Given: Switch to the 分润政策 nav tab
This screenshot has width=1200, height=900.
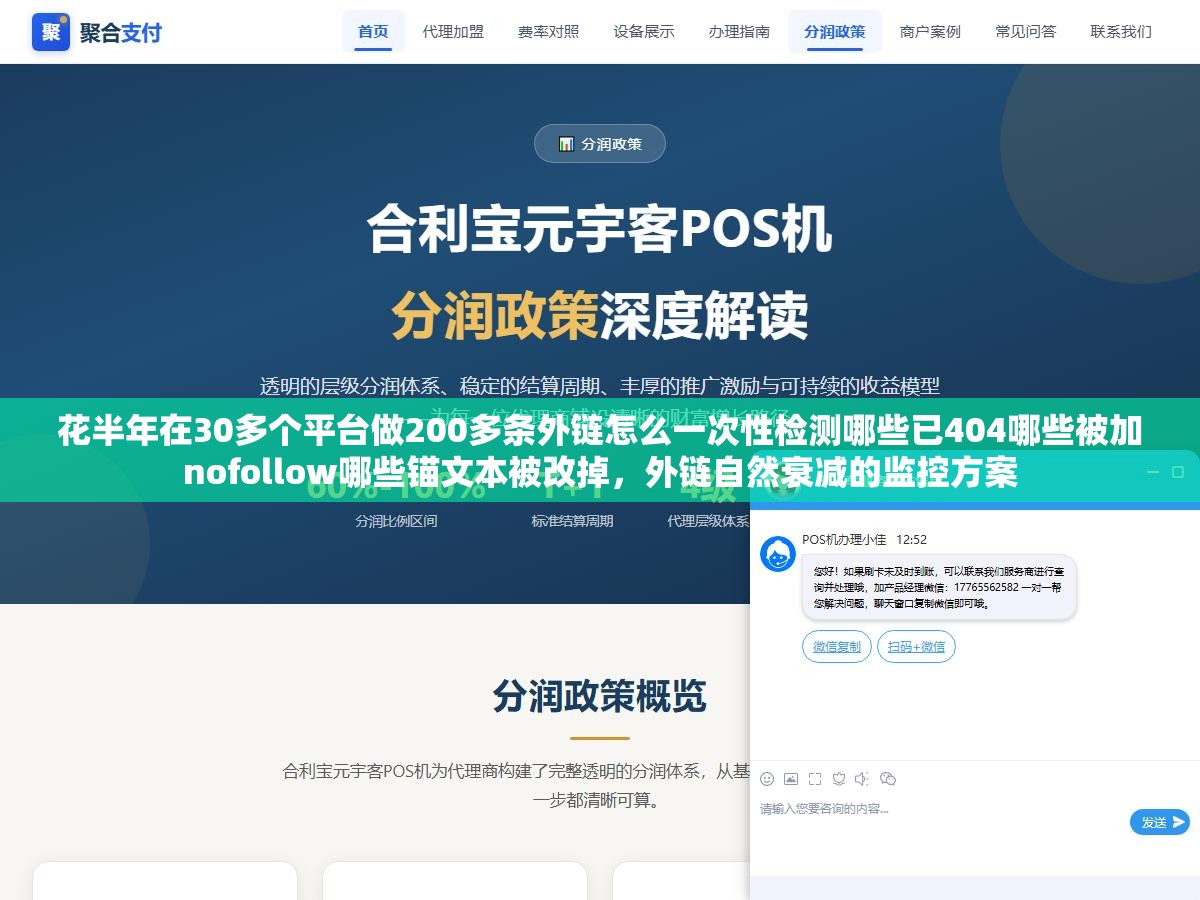Looking at the screenshot, I should (x=835, y=31).
